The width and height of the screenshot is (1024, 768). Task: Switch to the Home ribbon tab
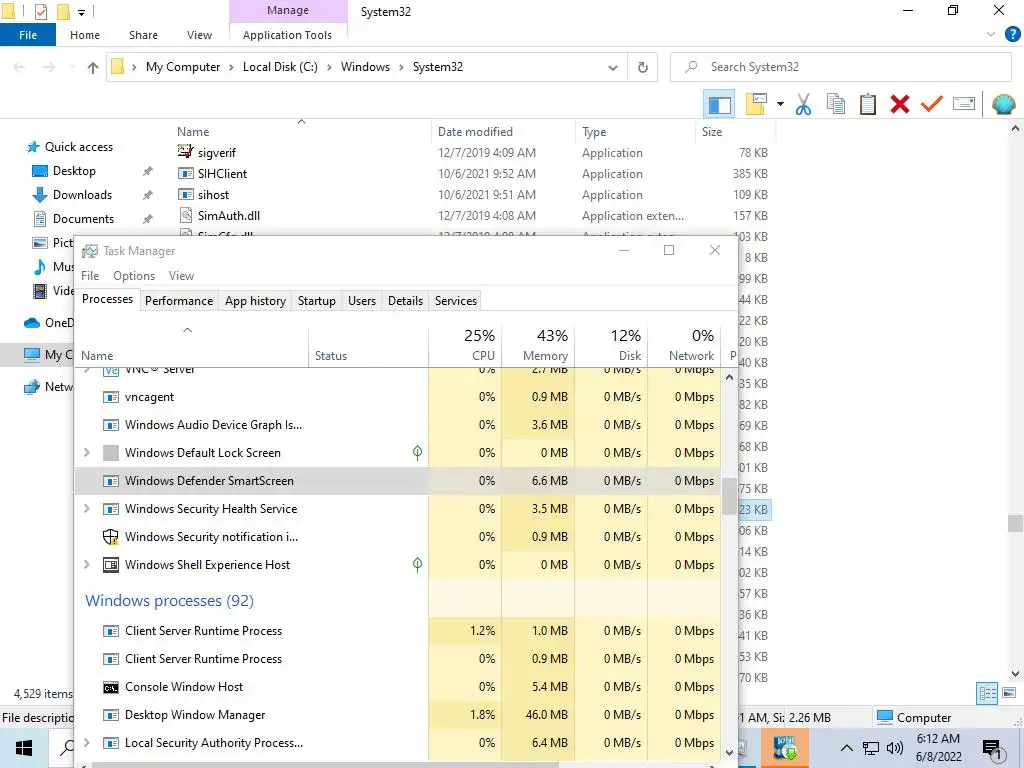[x=85, y=35]
